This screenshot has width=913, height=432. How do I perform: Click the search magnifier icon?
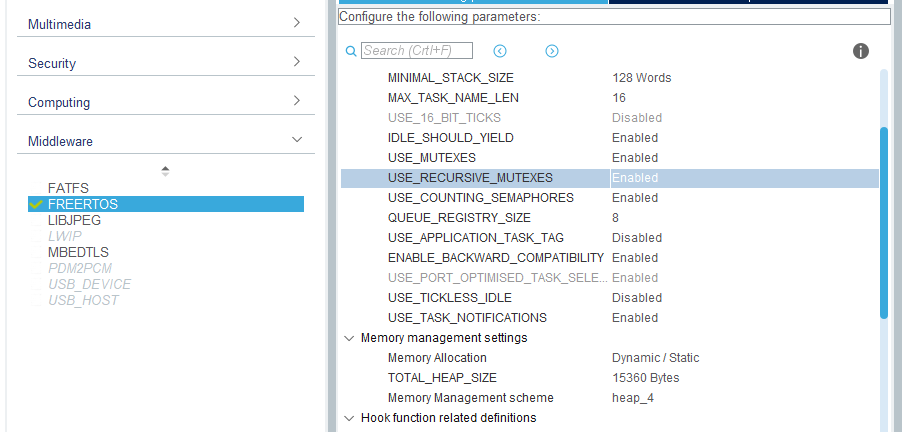tap(351, 51)
